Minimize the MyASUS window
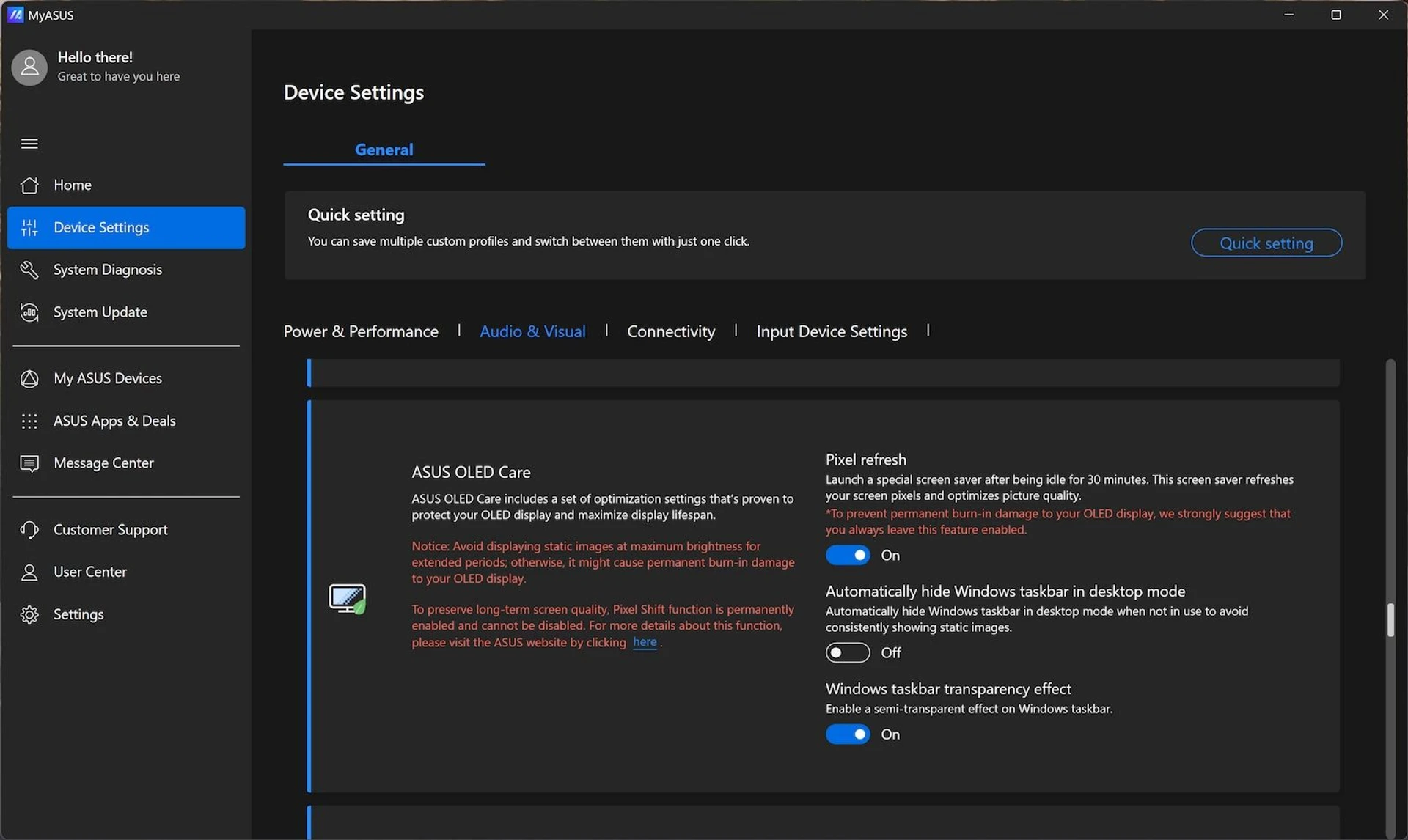Viewport: 1408px width, 840px height. pos(1288,15)
